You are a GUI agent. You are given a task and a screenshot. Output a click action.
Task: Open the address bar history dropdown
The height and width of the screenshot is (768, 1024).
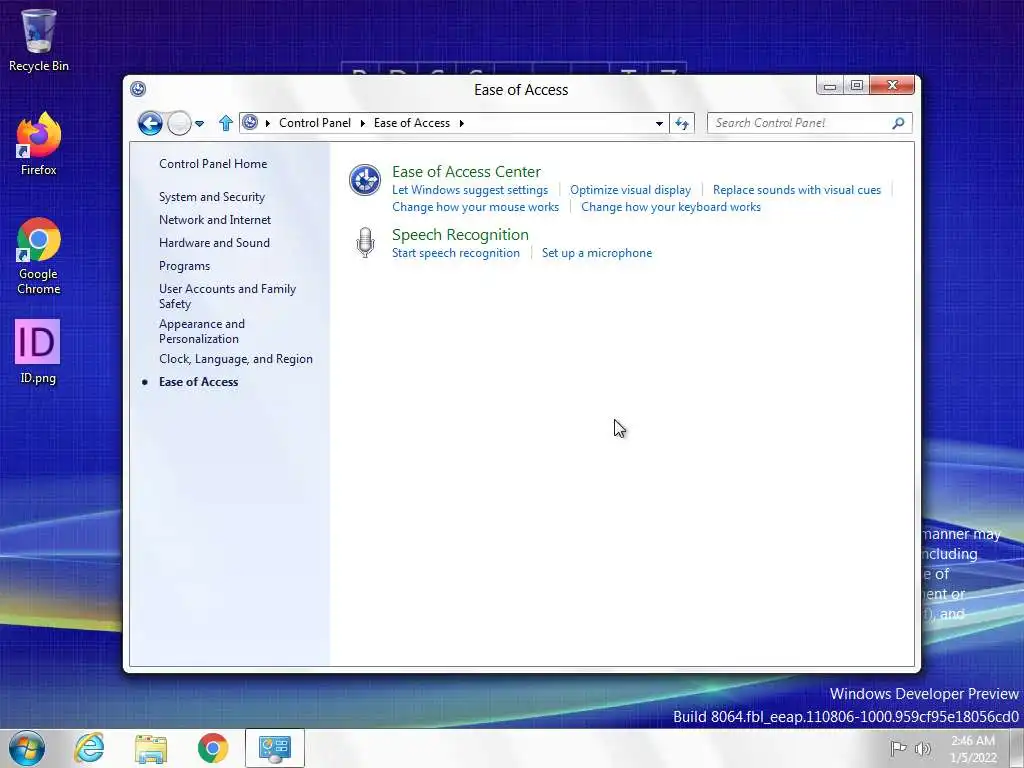pyautogui.click(x=659, y=123)
